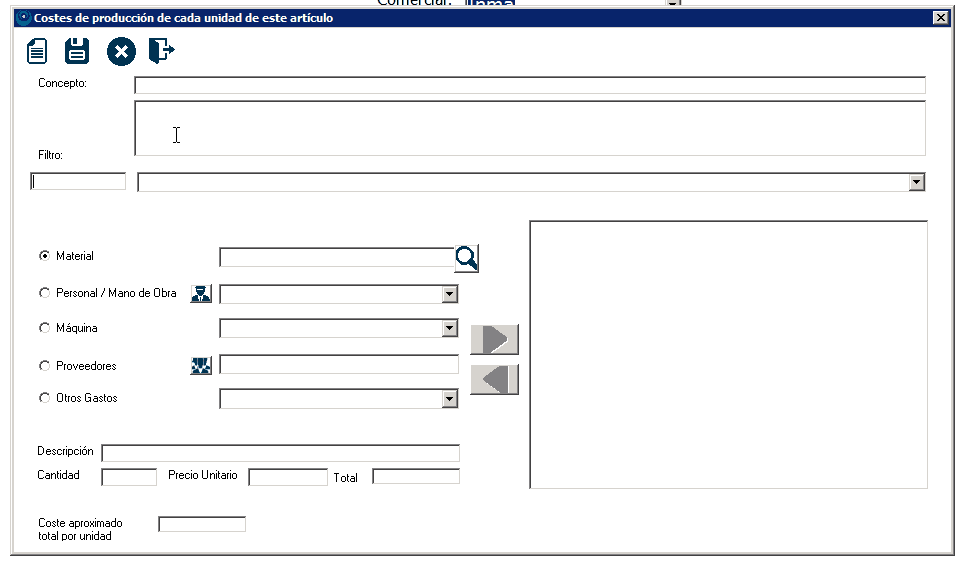This screenshot has width=965, height=566.
Task: Select Personal / Mano de Obra option
Action: point(44,293)
